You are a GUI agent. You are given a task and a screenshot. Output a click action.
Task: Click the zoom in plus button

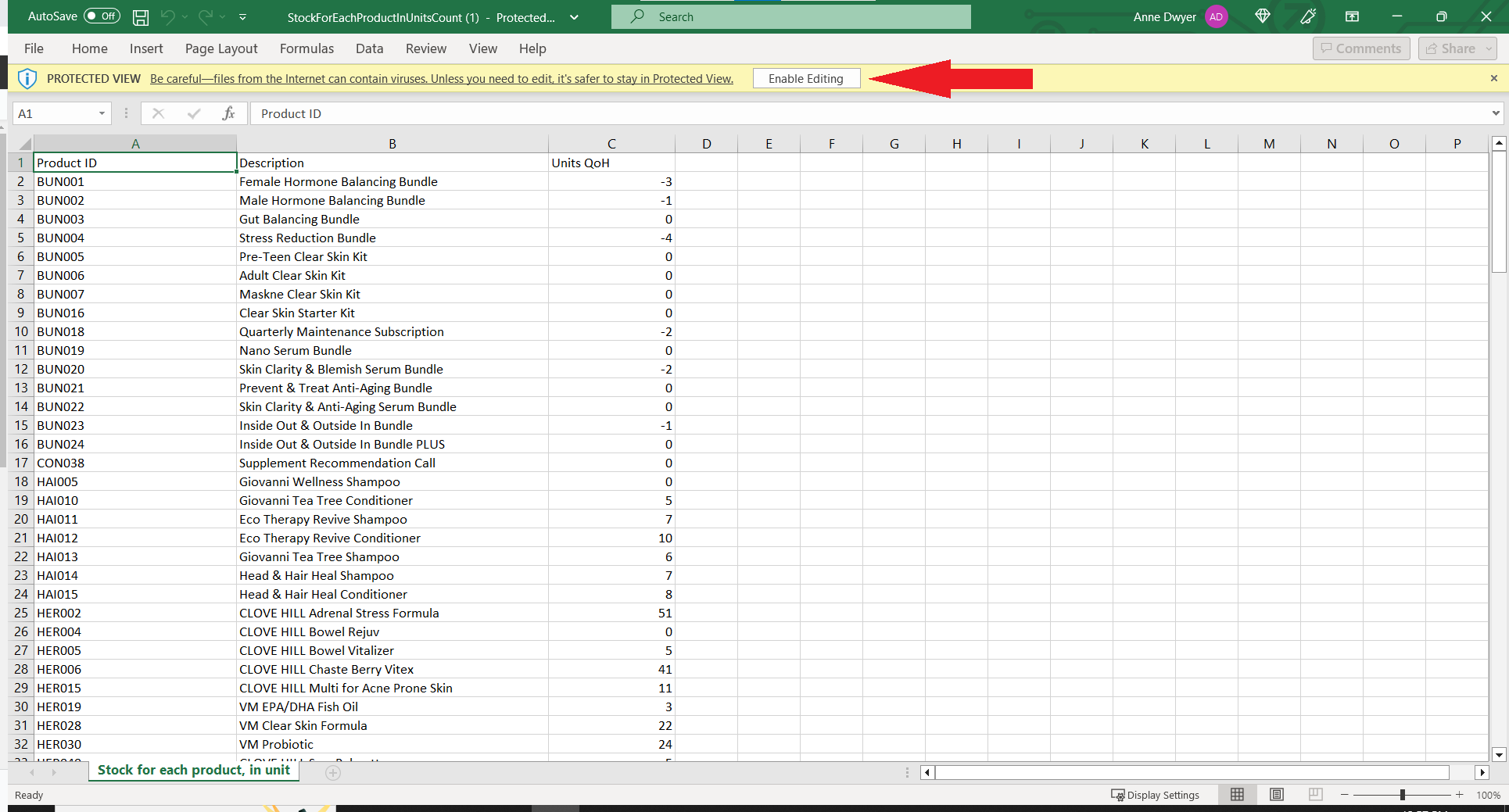coord(1459,795)
